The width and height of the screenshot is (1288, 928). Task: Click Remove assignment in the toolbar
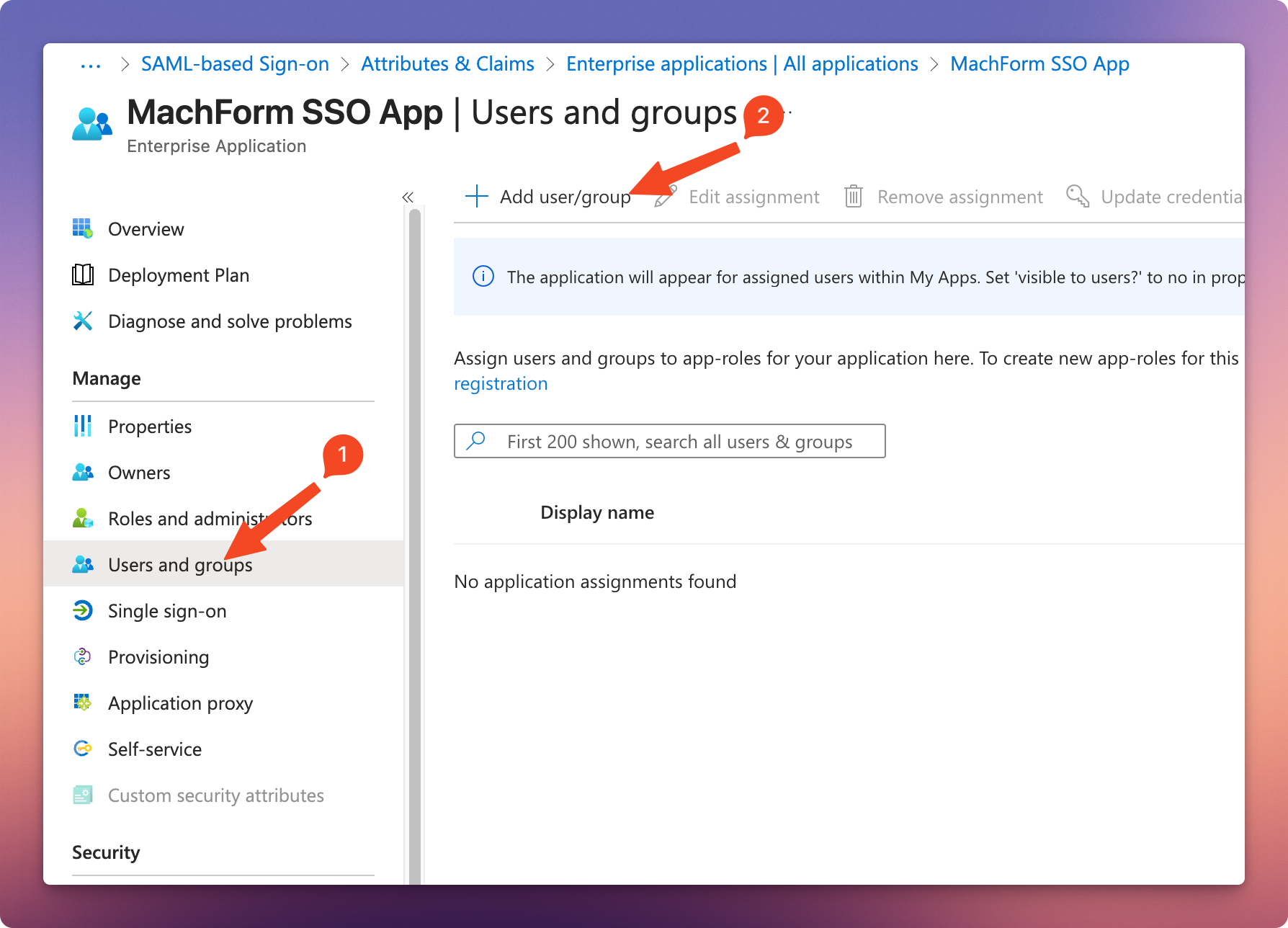point(944,197)
